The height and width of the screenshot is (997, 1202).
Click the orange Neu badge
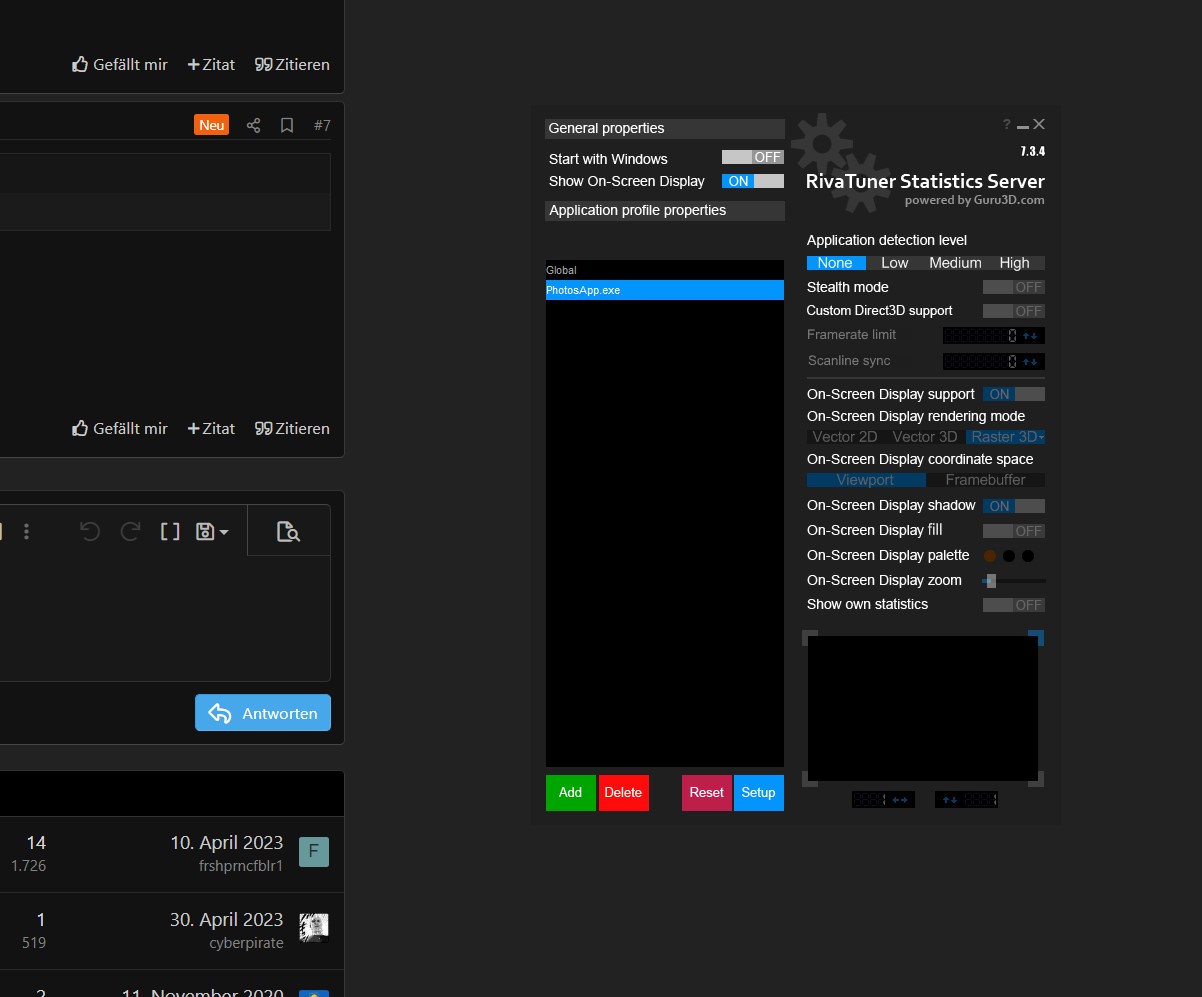(212, 125)
